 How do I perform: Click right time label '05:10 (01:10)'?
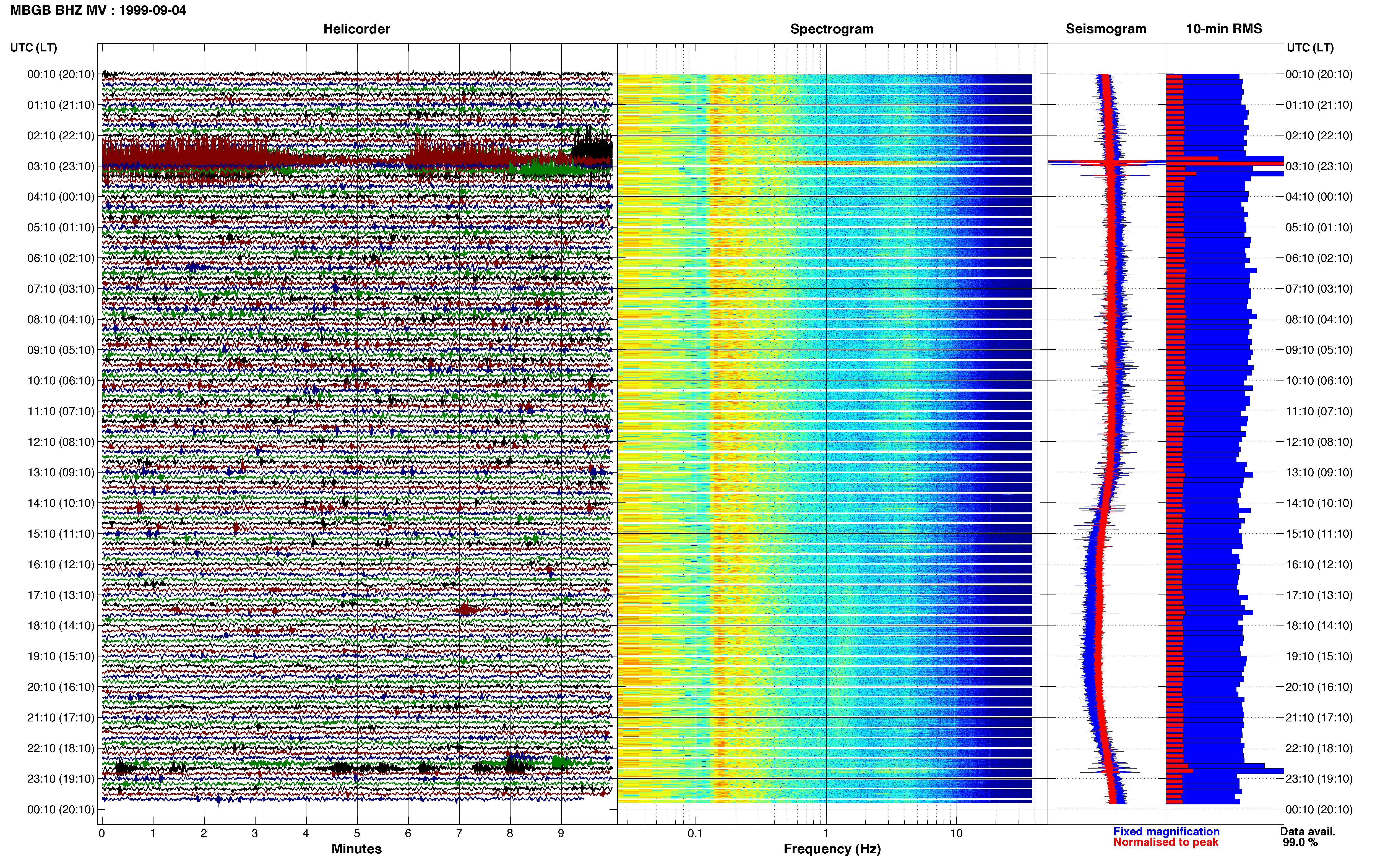1319,228
